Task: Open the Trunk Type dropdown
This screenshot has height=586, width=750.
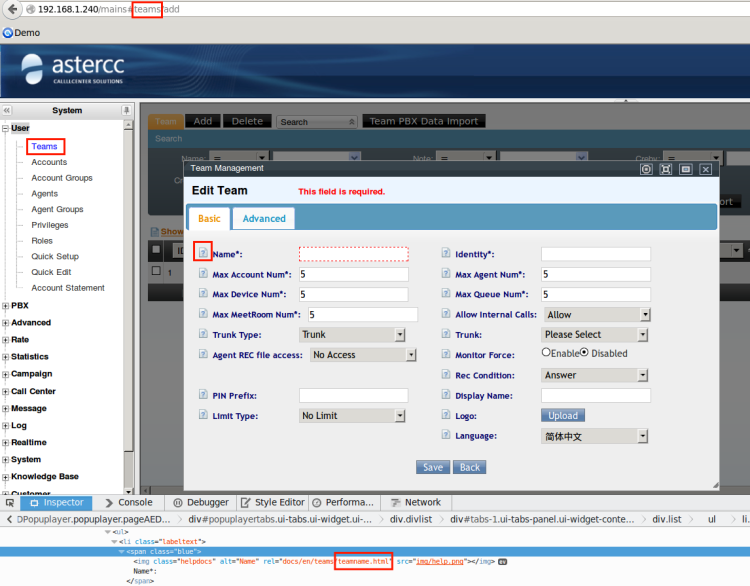Action: tap(352, 335)
